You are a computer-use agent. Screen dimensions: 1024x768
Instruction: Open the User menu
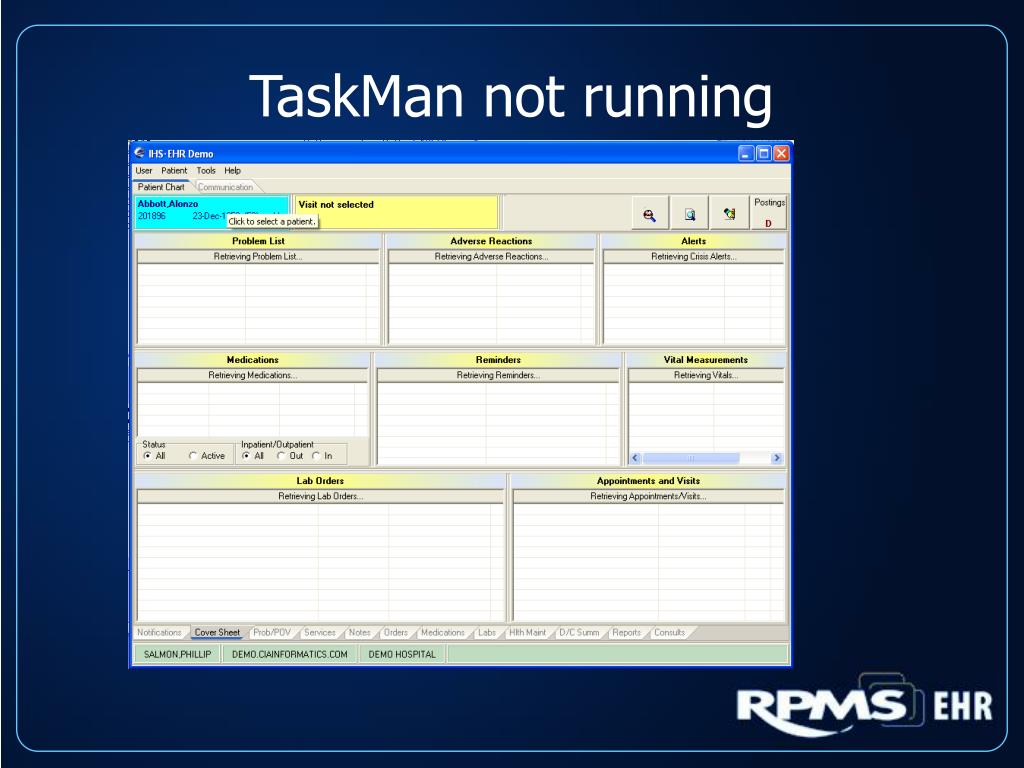[x=144, y=170]
